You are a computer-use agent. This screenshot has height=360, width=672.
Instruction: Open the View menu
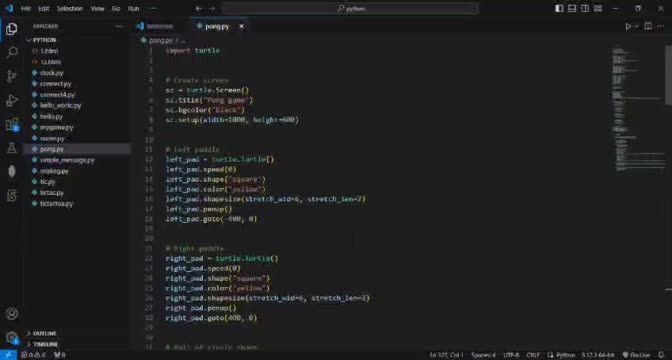coord(97,9)
